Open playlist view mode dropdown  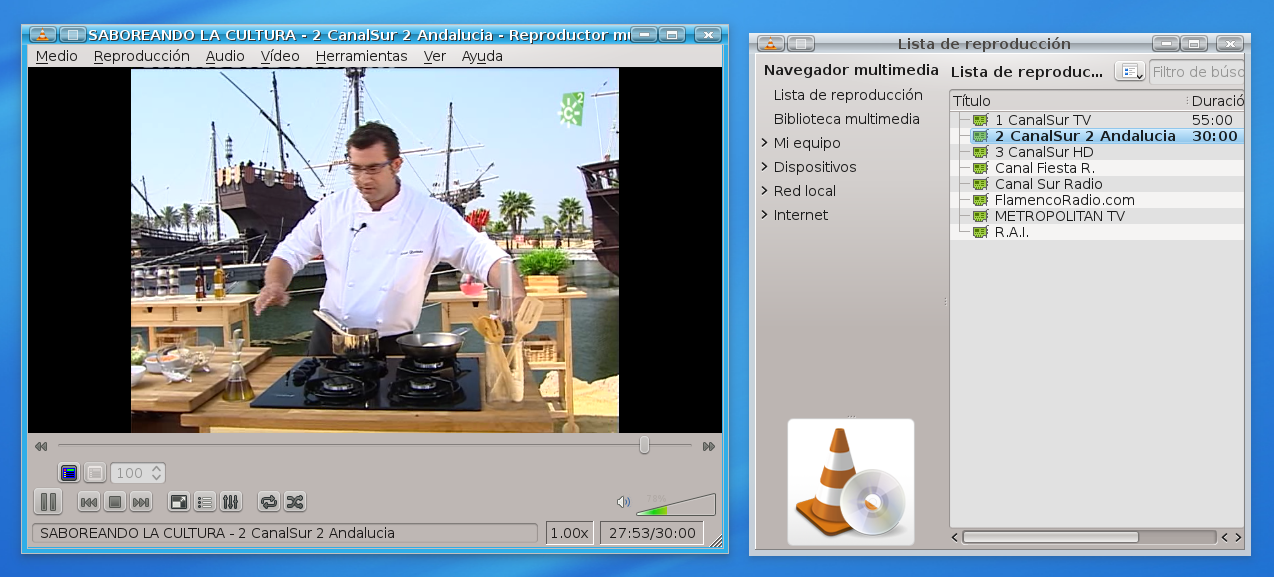point(1130,71)
